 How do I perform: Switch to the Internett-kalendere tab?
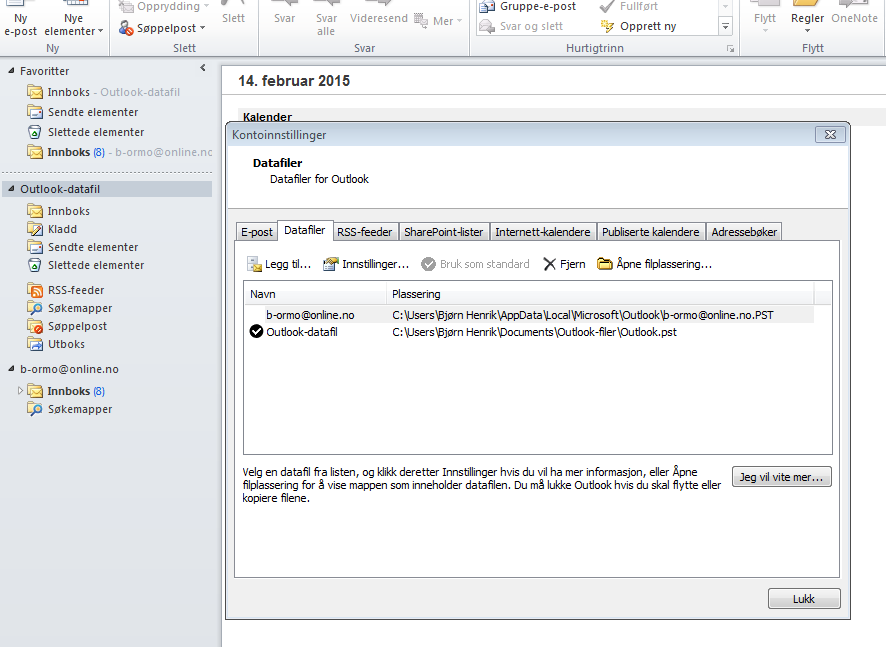(542, 232)
